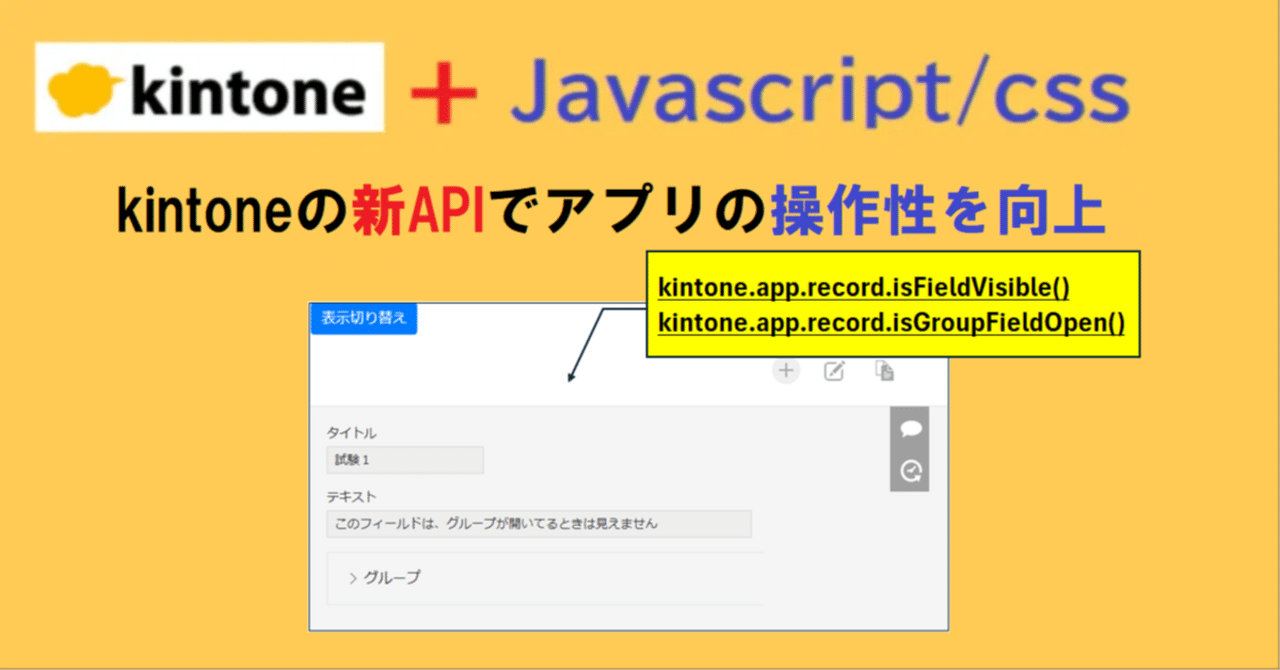Click kintone.app.record.isFieldVisible() text
The image size is (1280, 670).
click(x=865, y=288)
